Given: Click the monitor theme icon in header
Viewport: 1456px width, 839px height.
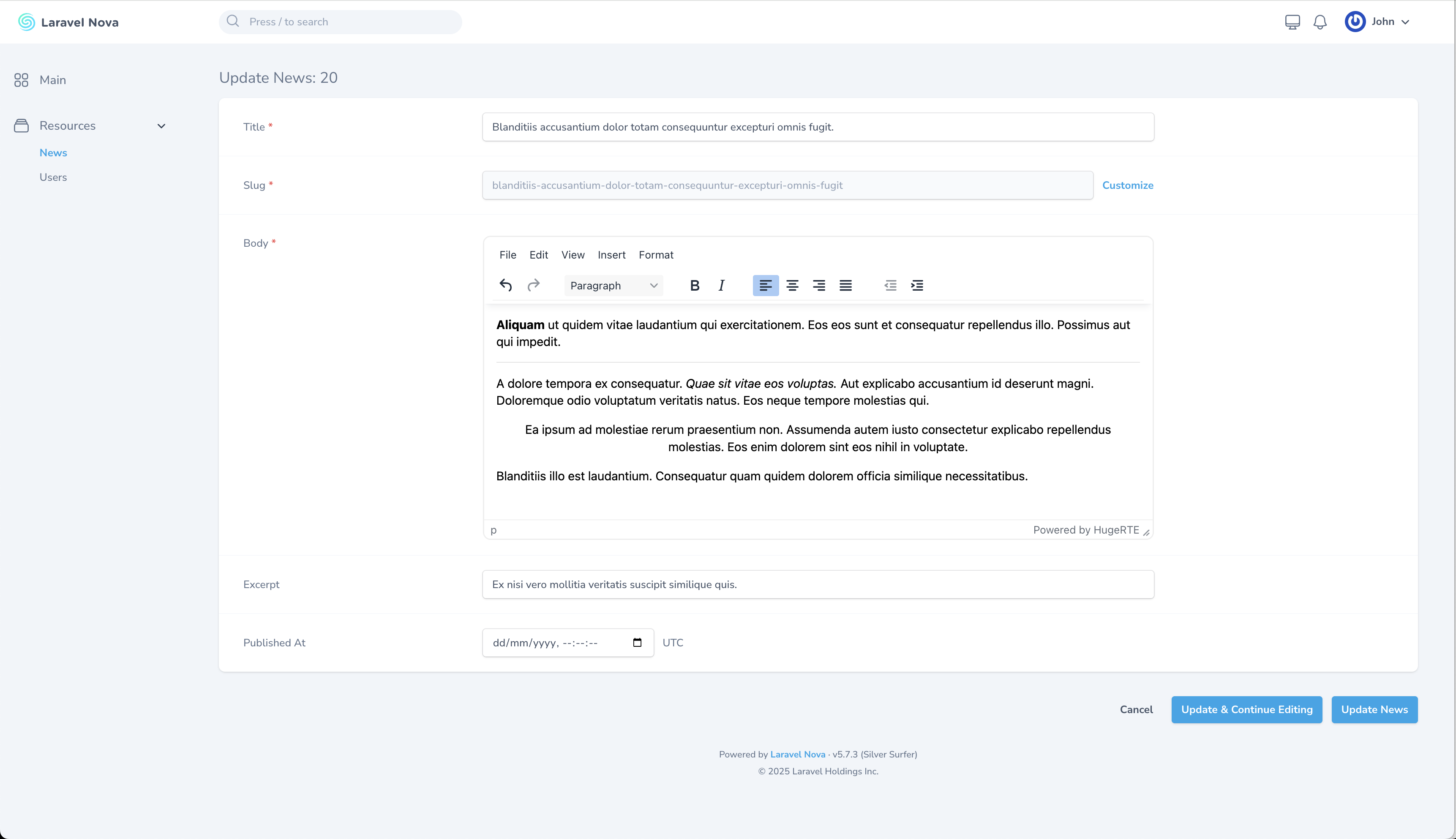Looking at the screenshot, I should pos(1292,22).
